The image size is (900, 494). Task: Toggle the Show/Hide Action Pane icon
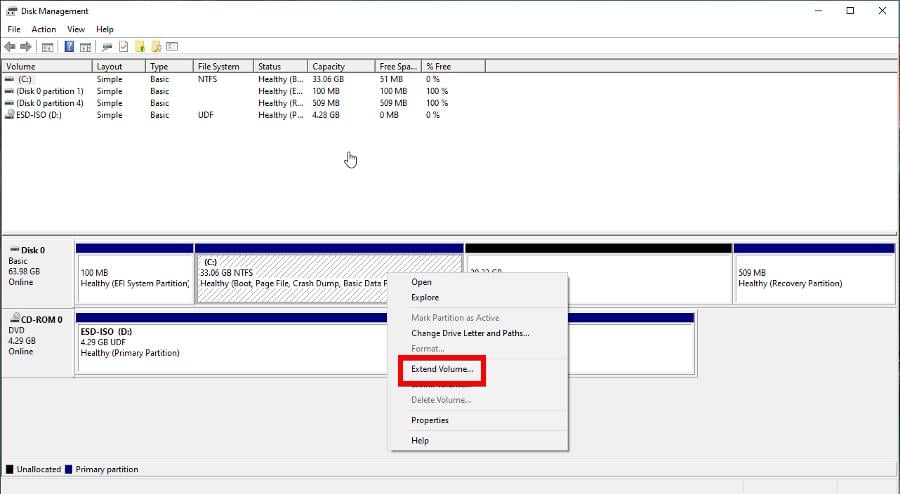[x=86, y=47]
